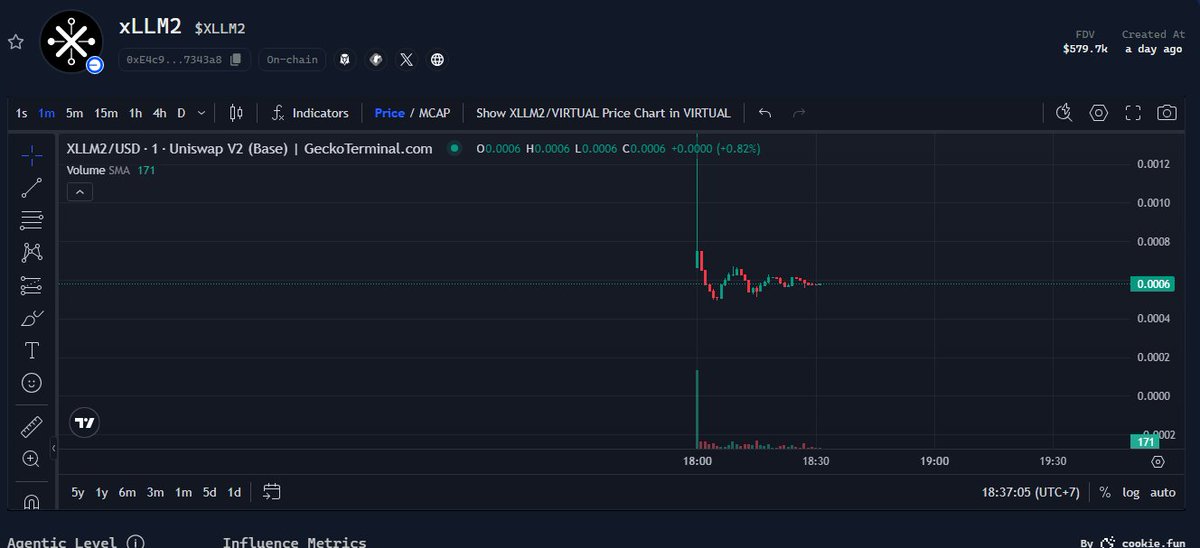The image size is (1200, 548).
Task: Select the crosshair cursor tool
Action: pos(31,155)
